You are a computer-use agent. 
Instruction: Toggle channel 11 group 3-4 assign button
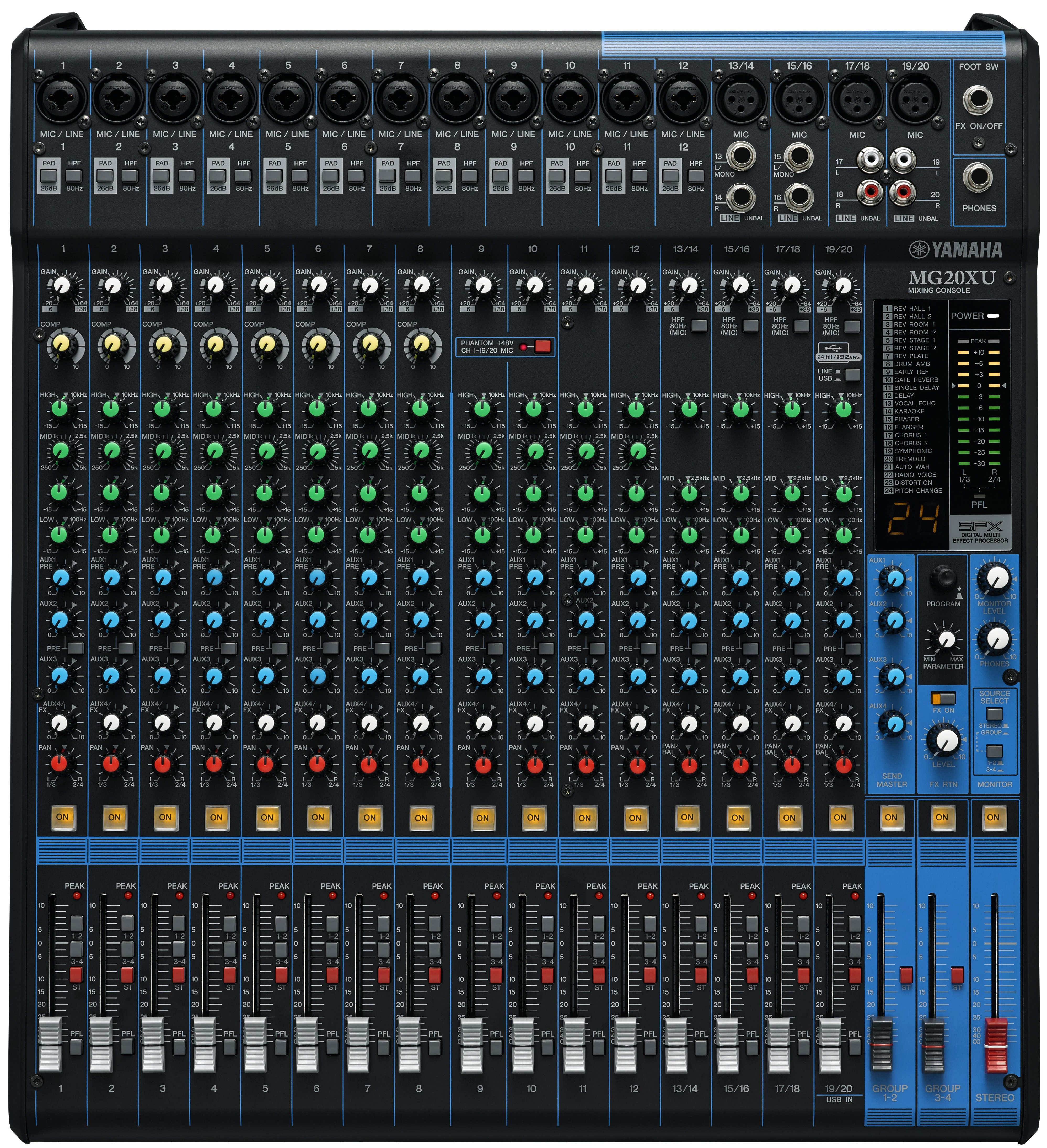598,949
